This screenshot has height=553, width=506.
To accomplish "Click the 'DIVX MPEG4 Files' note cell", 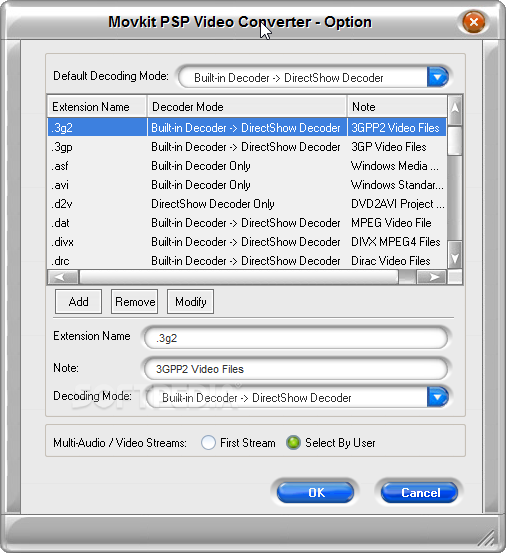I will click(x=396, y=242).
